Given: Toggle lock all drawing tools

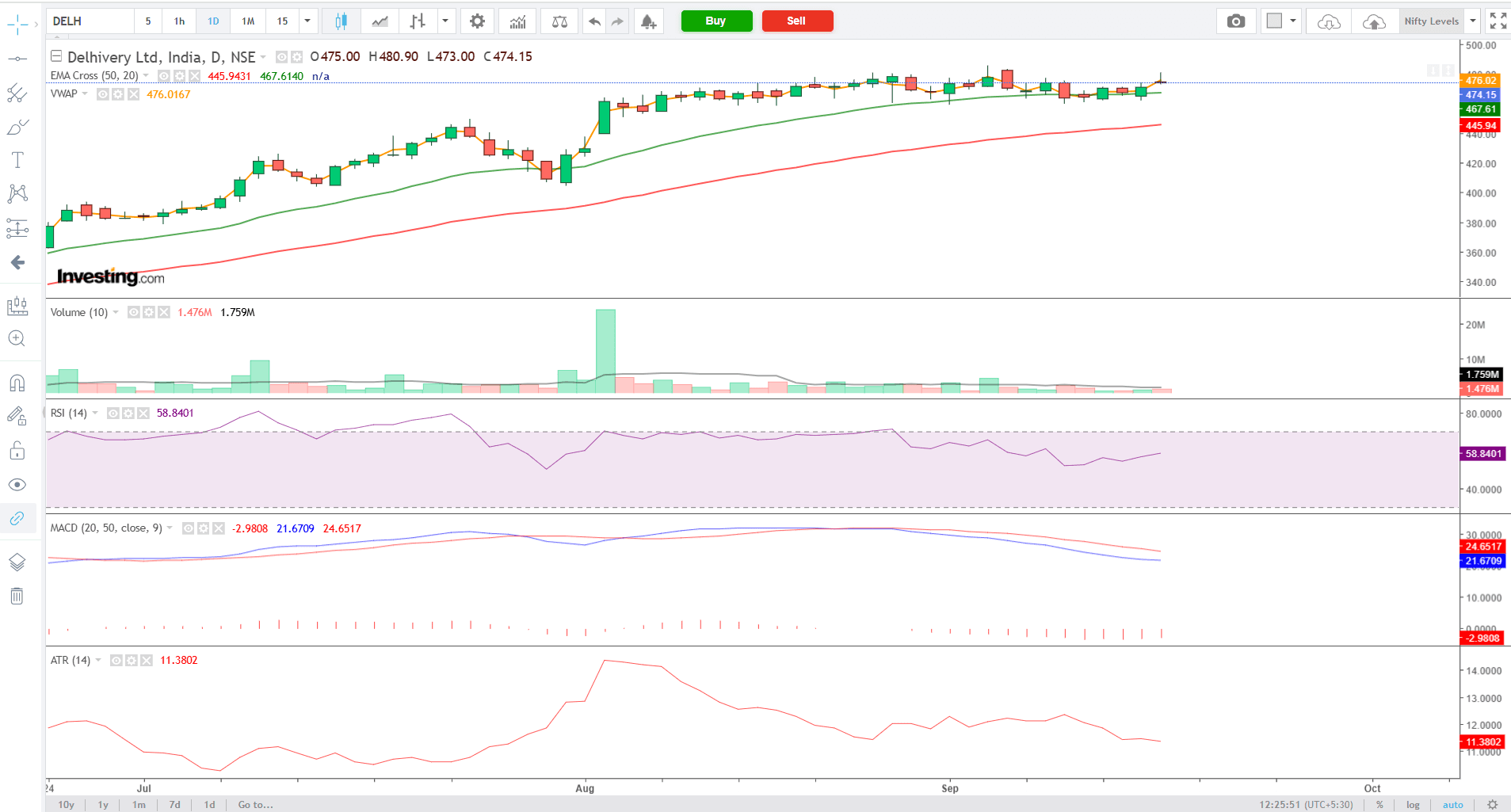Looking at the screenshot, I should tap(17, 451).
